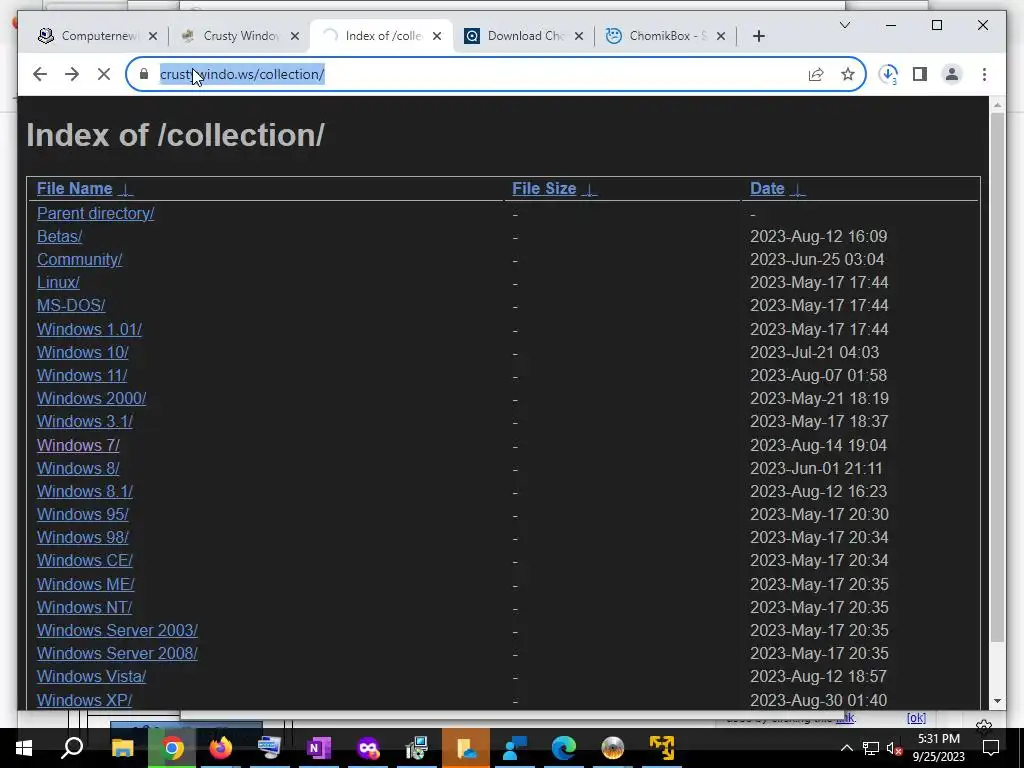Open the Windows 8 folder link
Image resolution: width=1024 pixels, height=768 pixels.
coord(78,468)
